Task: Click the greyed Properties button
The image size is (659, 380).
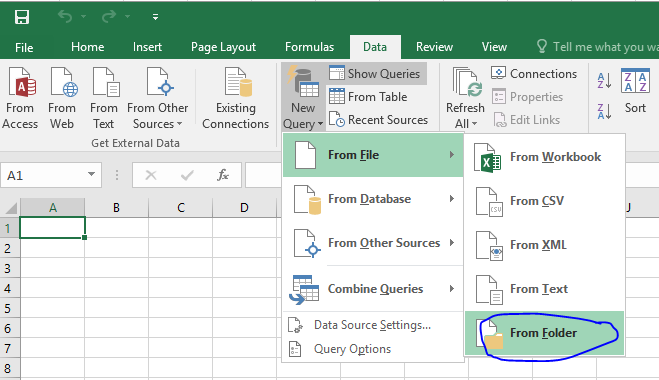Action: (527, 97)
